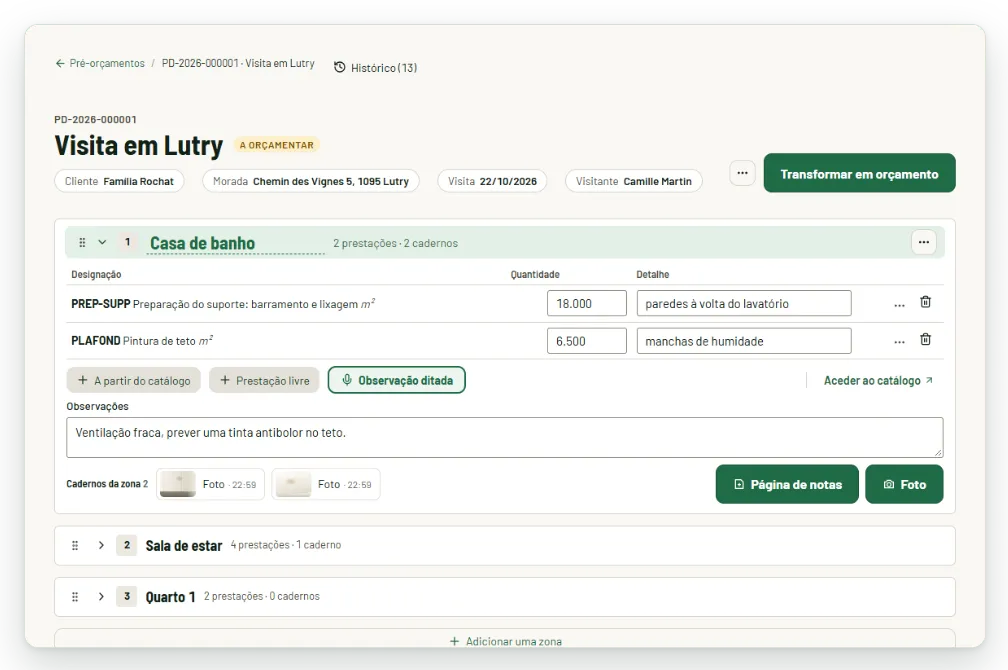This screenshot has height=670, width=1008.
Task: Grab the Quarto 1 drag handle
Action: (x=75, y=597)
